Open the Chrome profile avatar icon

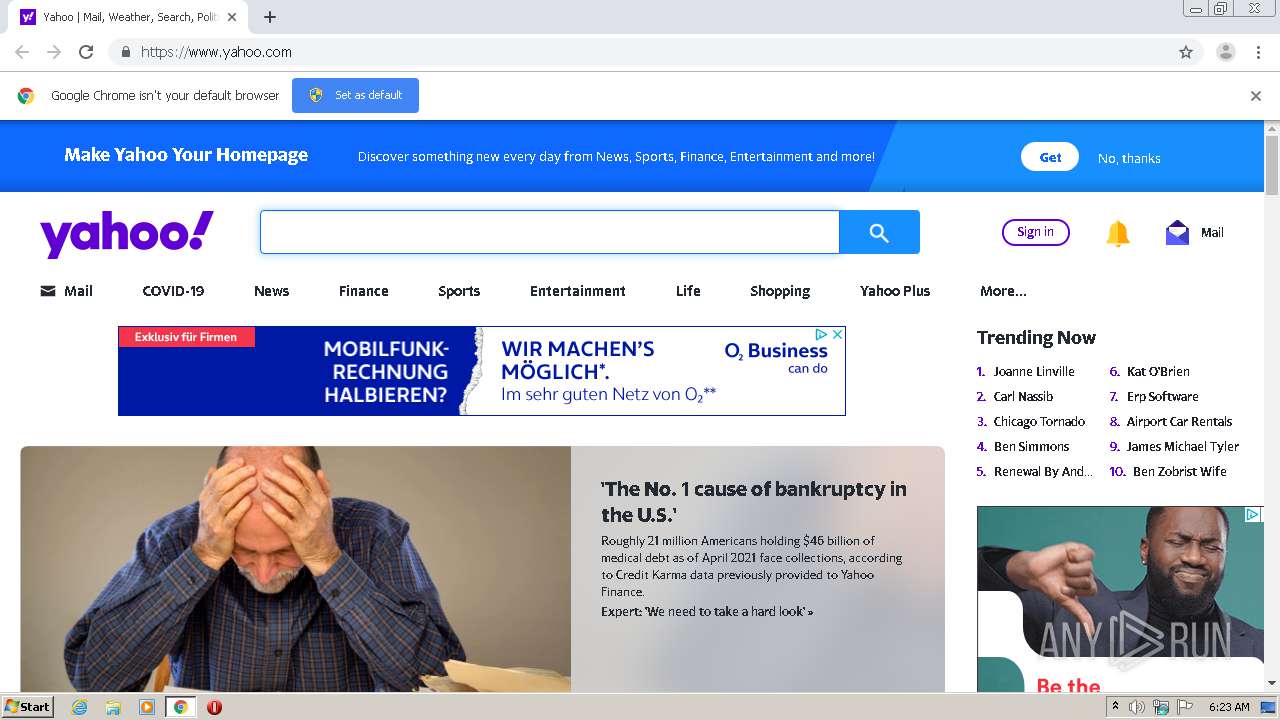[1225, 52]
